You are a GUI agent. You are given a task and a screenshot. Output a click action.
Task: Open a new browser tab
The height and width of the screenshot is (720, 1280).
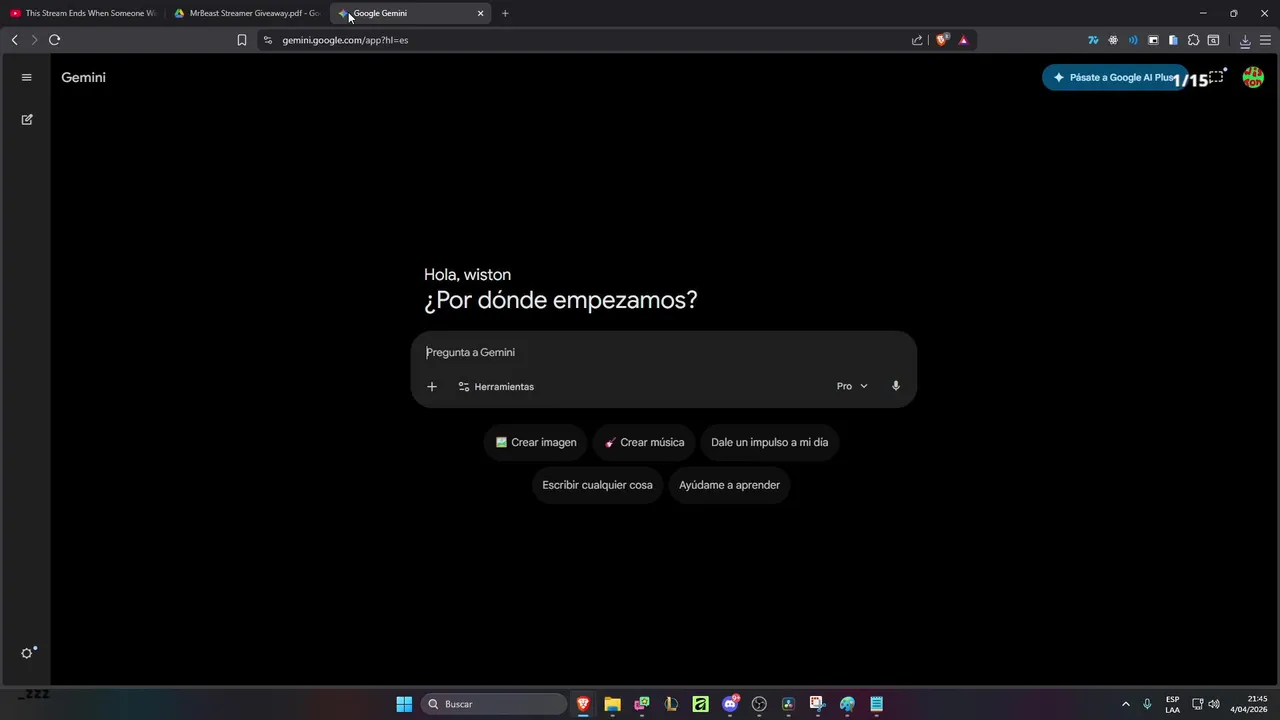[x=505, y=13]
